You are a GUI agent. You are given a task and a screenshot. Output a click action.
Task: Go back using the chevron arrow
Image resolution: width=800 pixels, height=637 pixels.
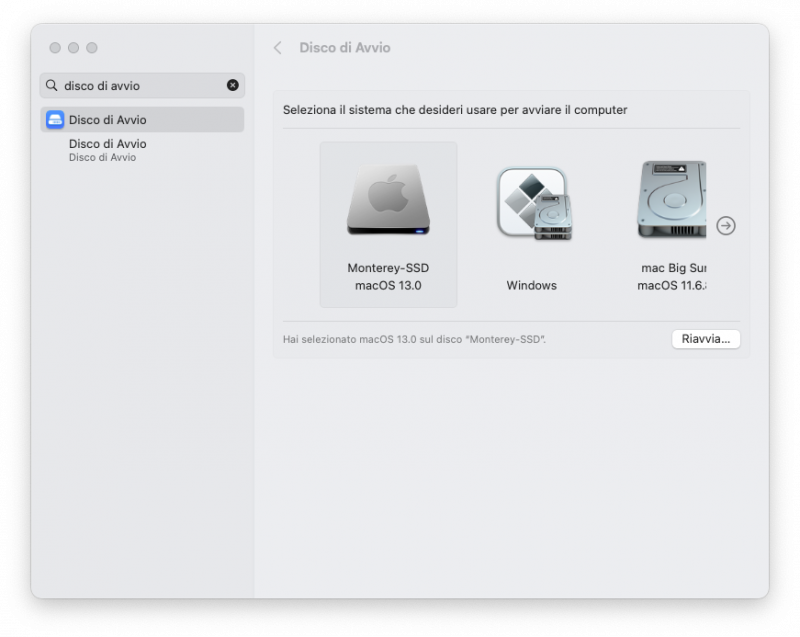[278, 48]
